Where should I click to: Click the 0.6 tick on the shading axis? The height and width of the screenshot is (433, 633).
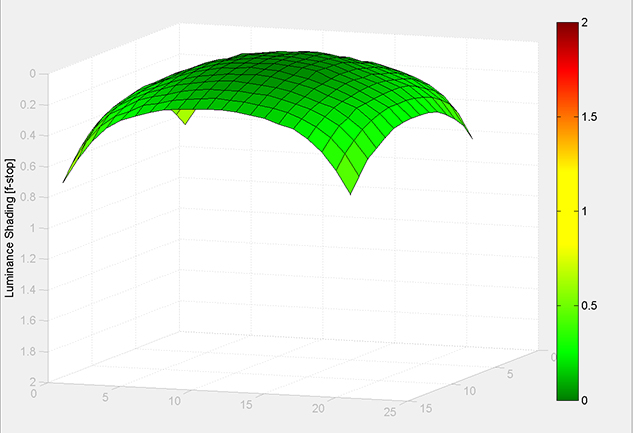click(28, 166)
